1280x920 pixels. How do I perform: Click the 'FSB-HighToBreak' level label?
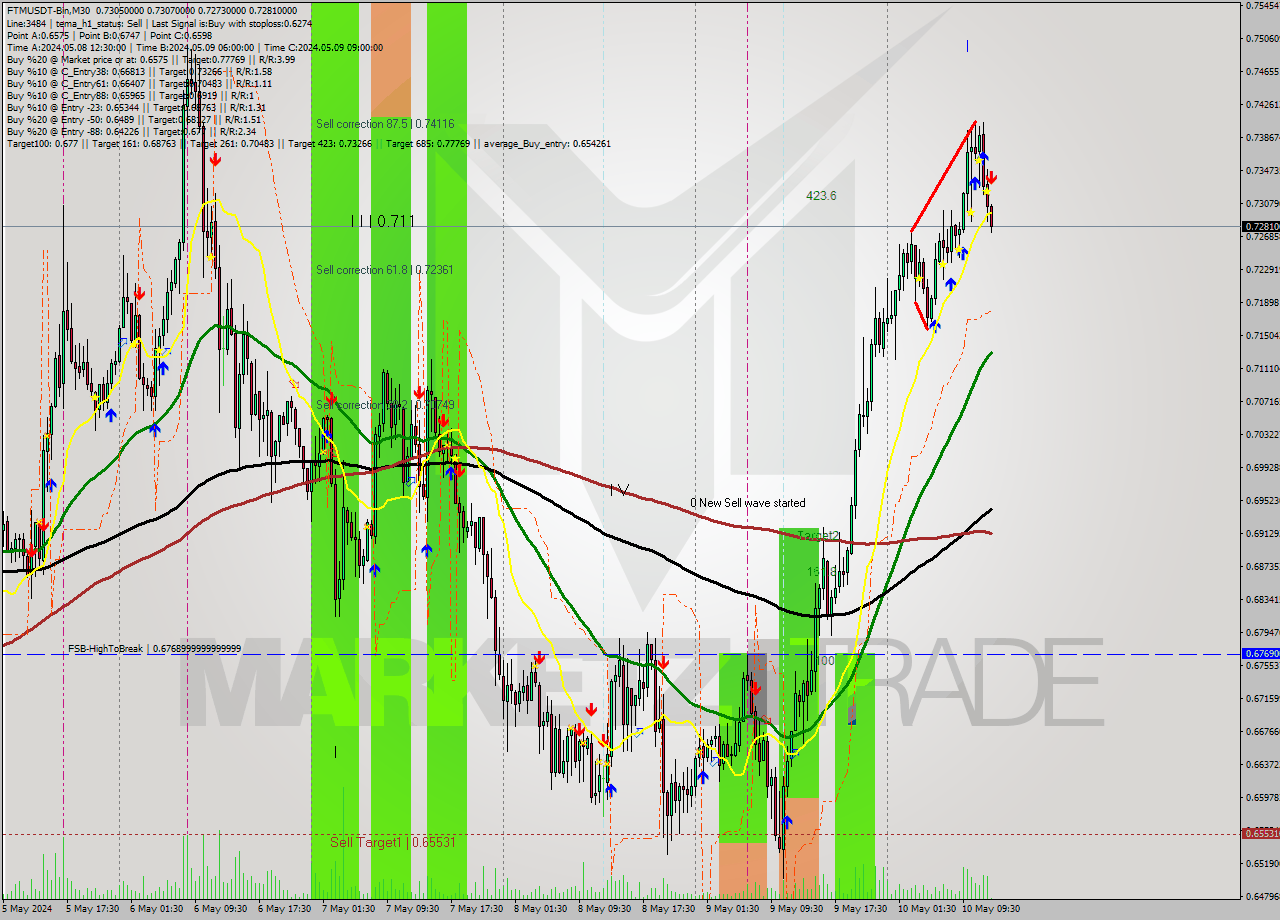coord(154,649)
